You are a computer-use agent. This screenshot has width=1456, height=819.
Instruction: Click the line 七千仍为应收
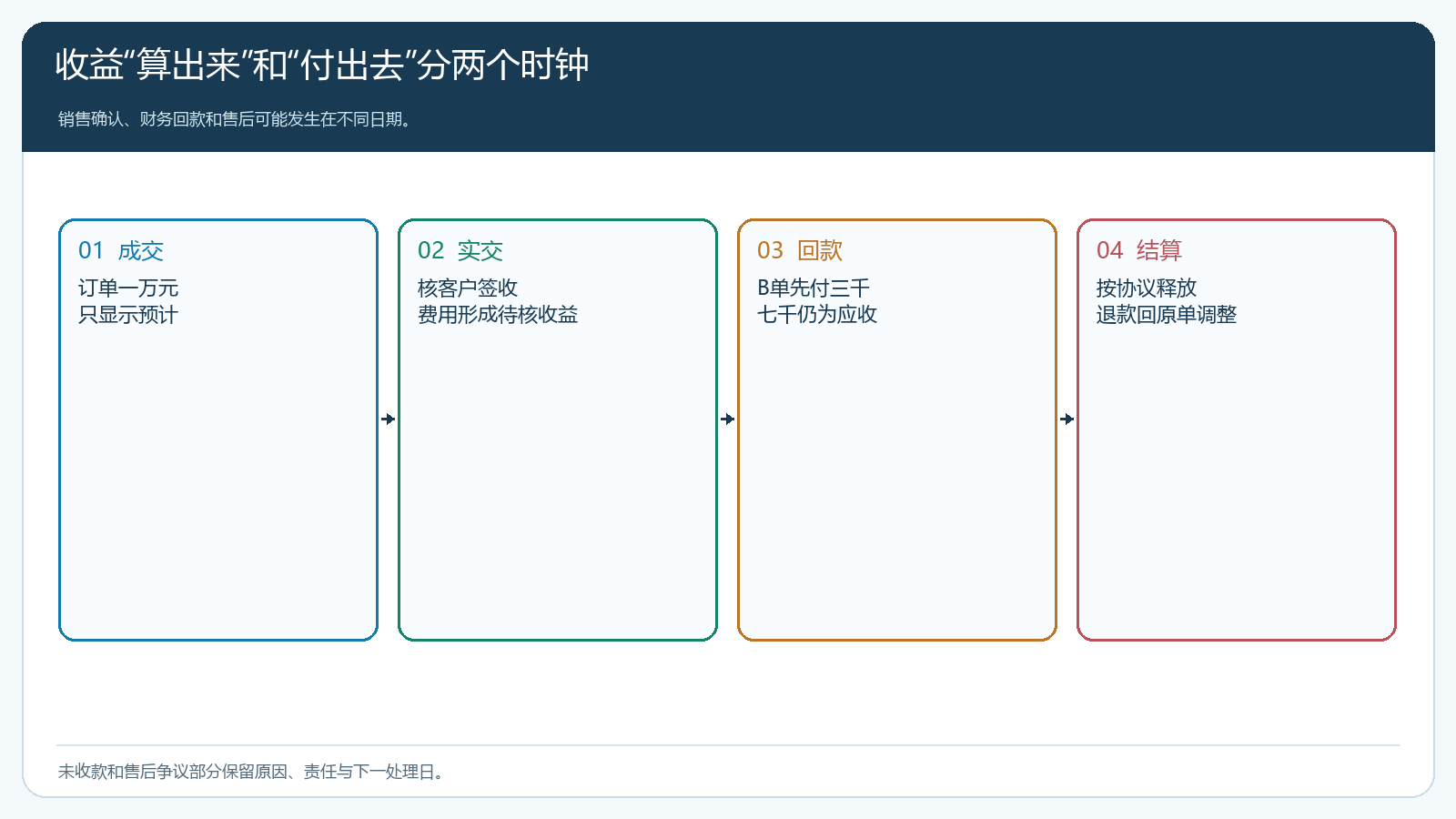pyautogui.click(x=817, y=315)
